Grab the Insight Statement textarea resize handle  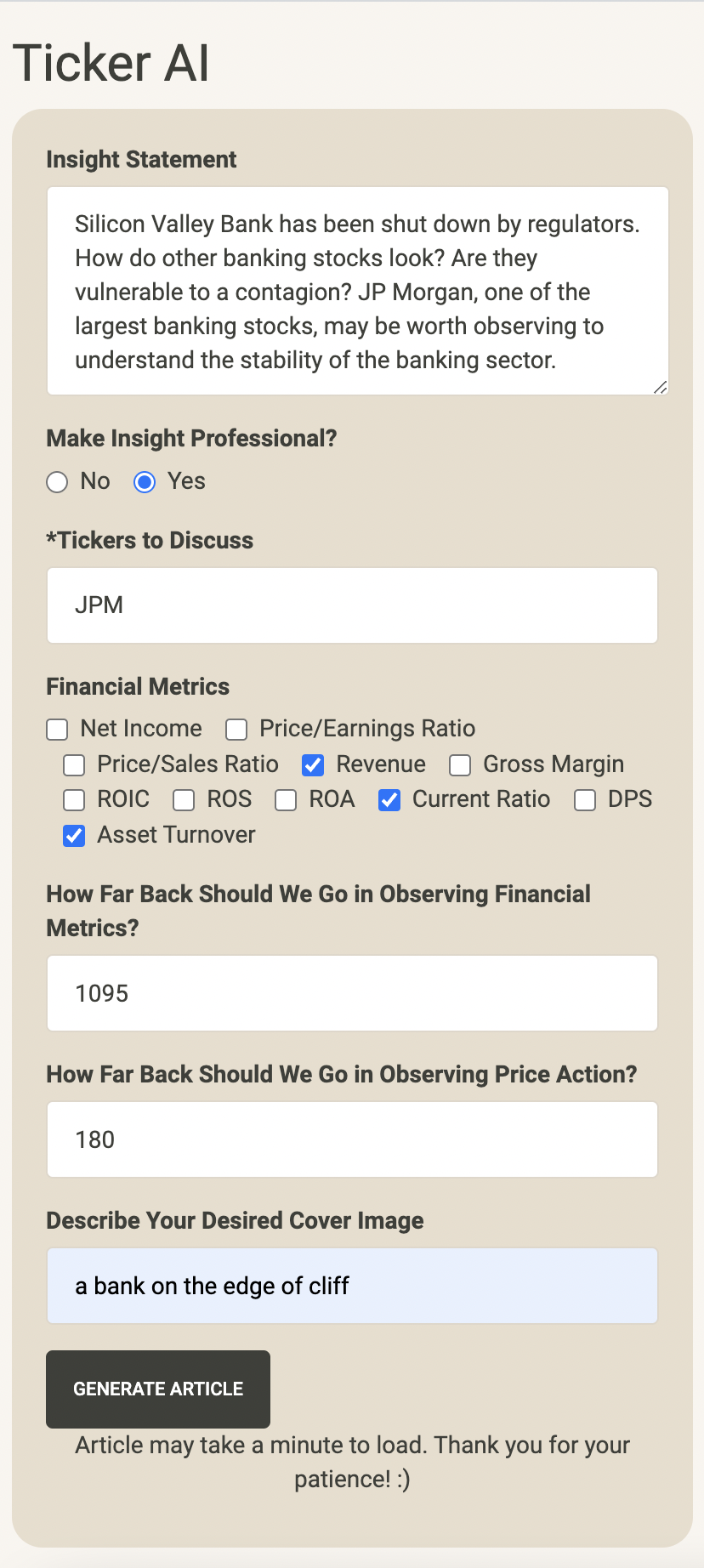tap(661, 387)
